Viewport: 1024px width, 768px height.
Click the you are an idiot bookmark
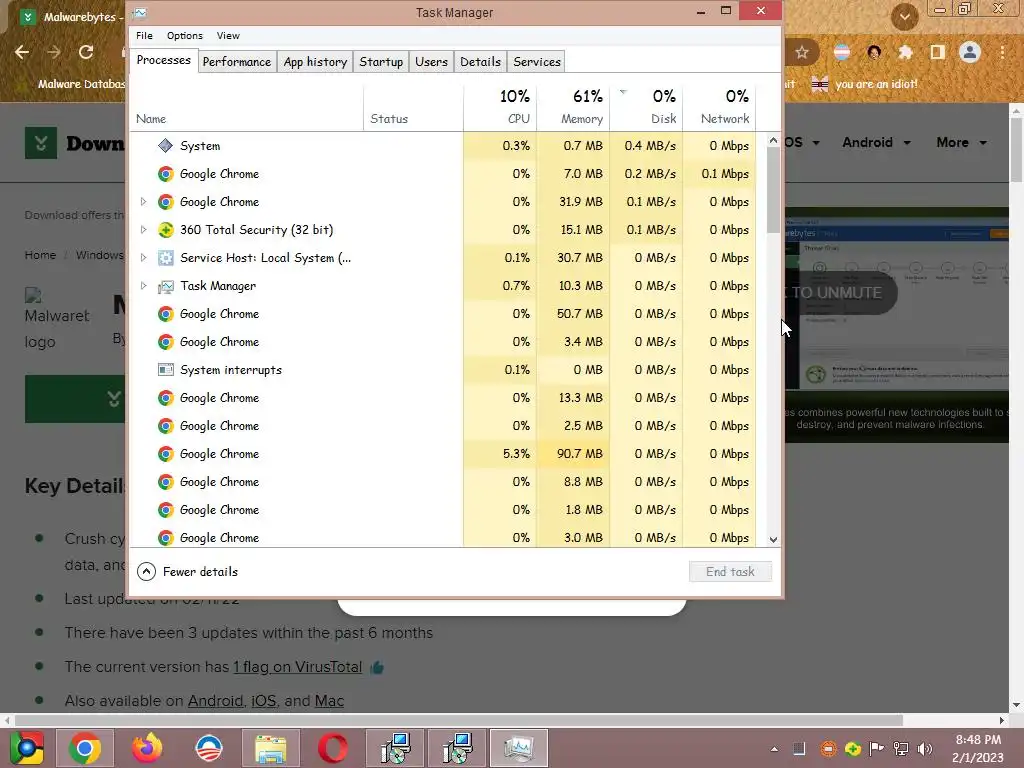[865, 84]
